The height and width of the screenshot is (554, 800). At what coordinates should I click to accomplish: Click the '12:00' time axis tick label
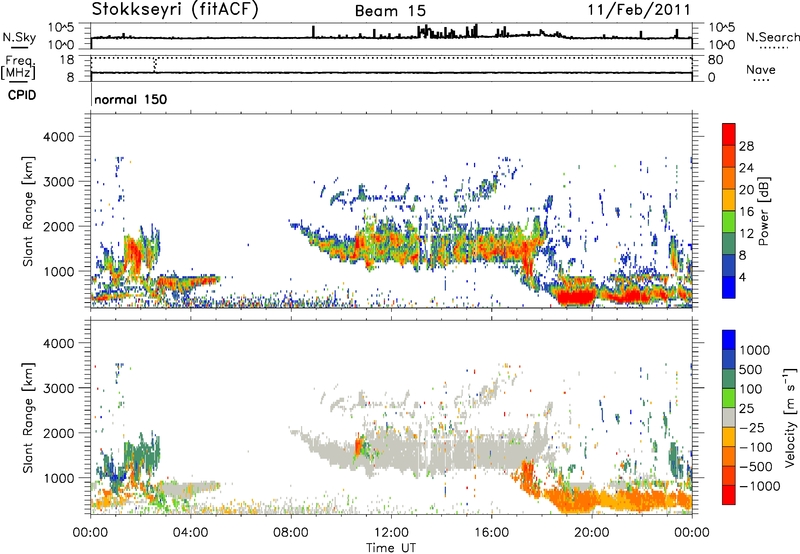(x=391, y=533)
